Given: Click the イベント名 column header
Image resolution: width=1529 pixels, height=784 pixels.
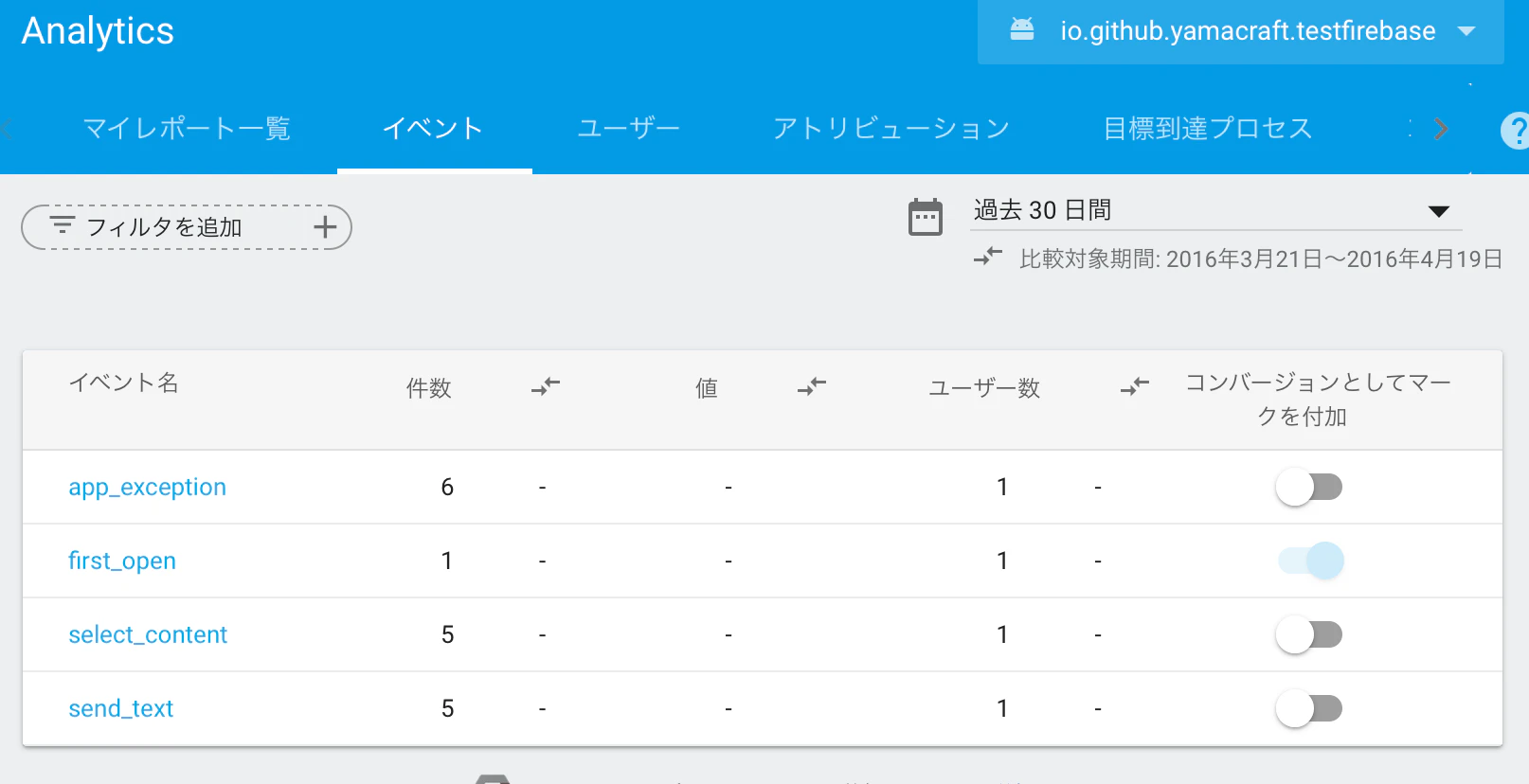Looking at the screenshot, I should (x=124, y=383).
